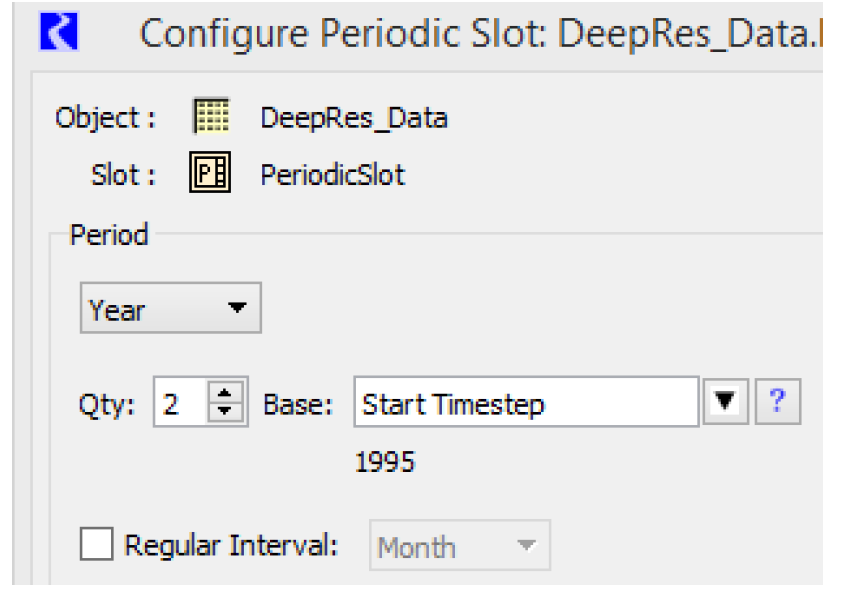Enable the Regular Interval checkbox

97,546
